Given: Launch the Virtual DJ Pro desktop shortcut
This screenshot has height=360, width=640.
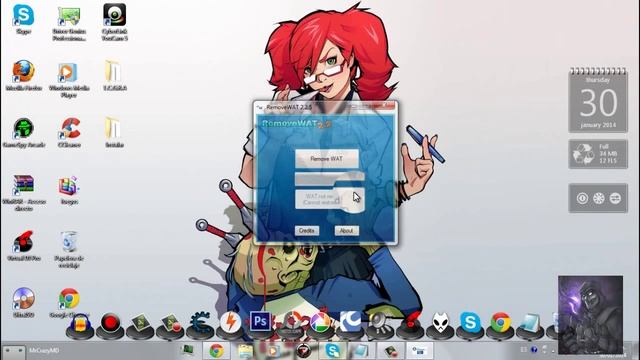Looking at the screenshot, I should (24, 246).
